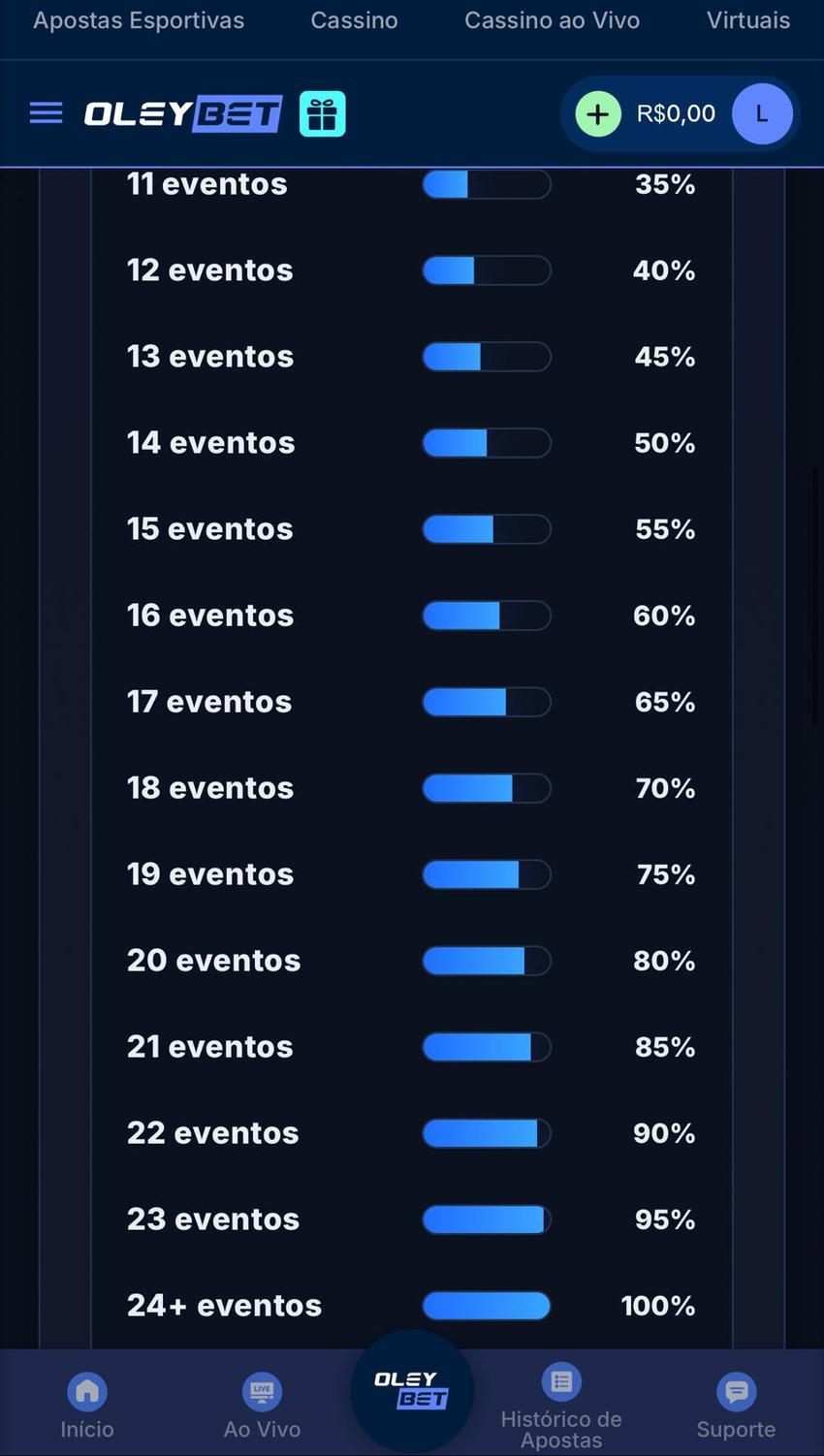Open Histórico de Apostas icon
Viewport: 824px width, 1456px height.
coord(561,1382)
